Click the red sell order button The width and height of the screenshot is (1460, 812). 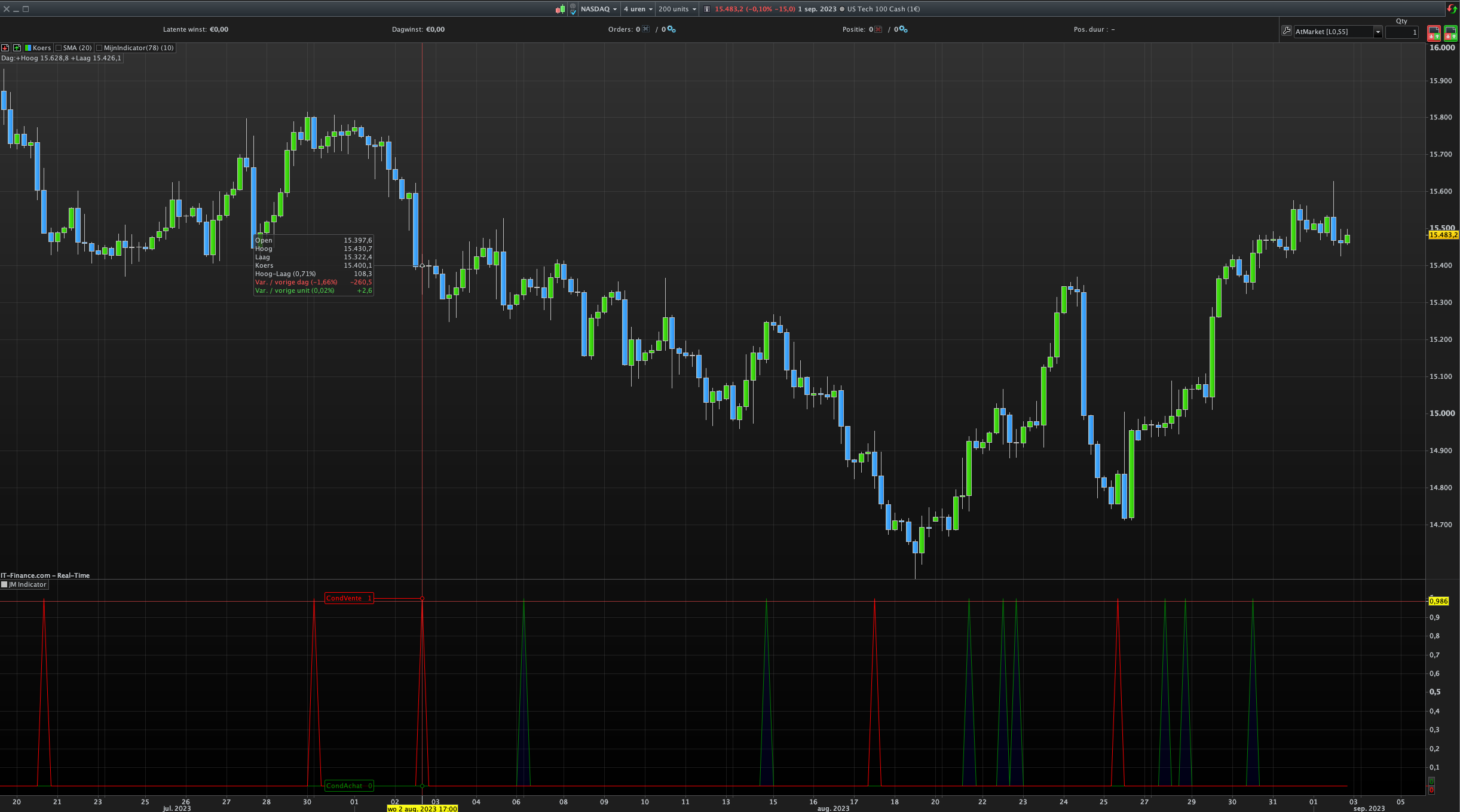(x=1434, y=33)
